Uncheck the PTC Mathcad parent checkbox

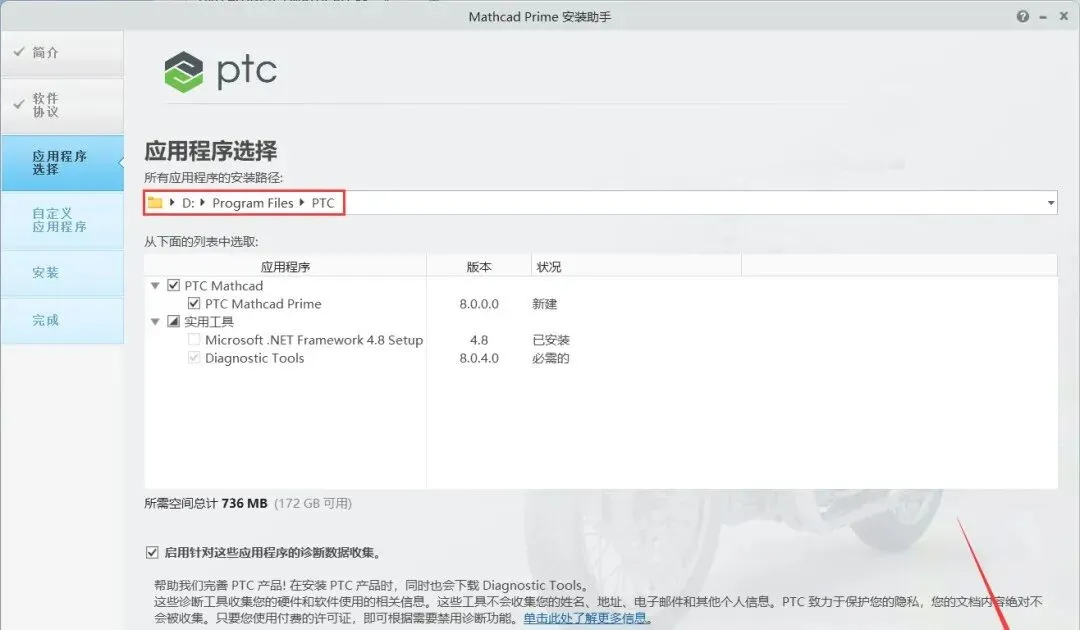click(174, 285)
